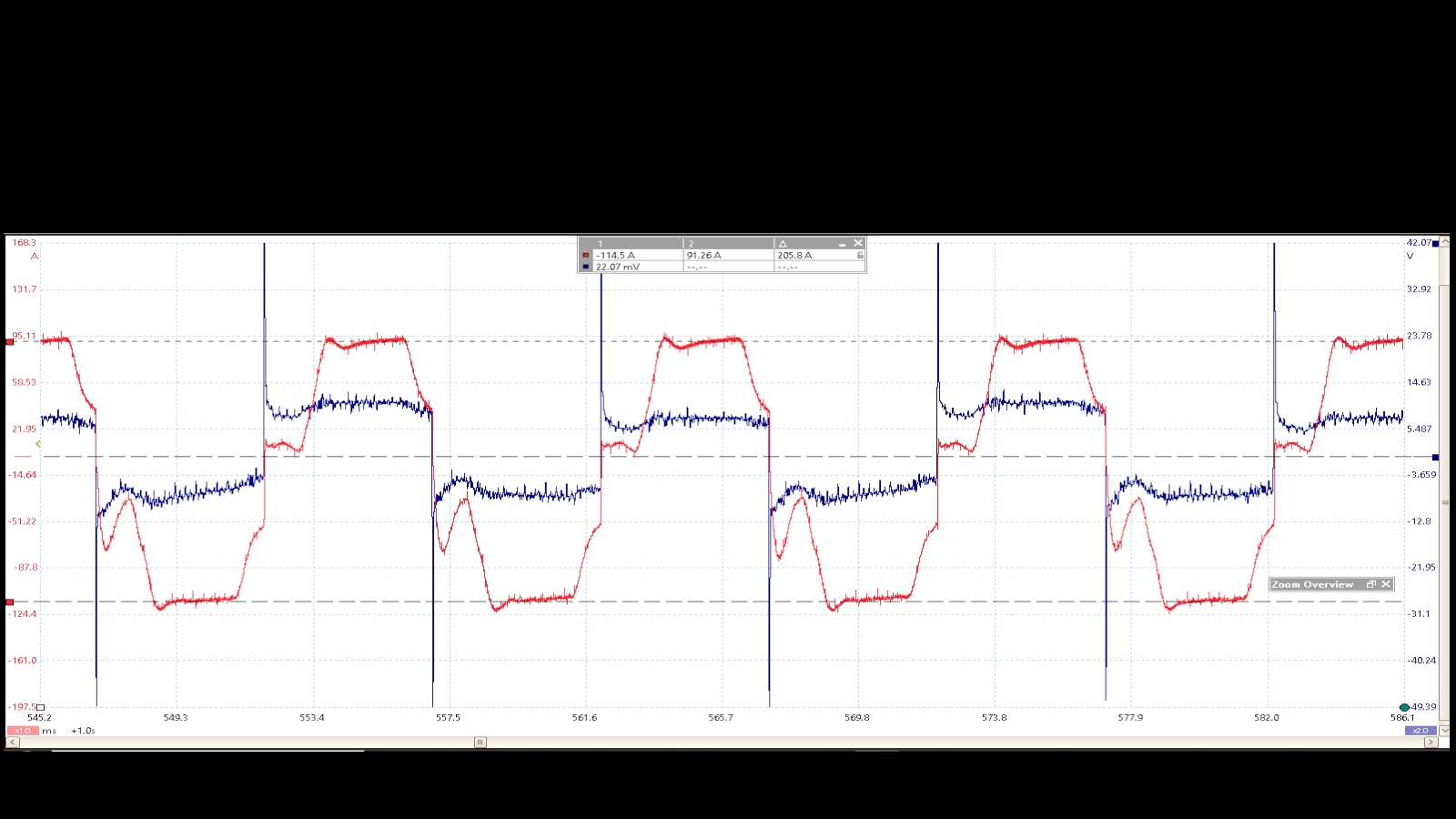Click the 545.2 time axis label
This screenshot has width=1456, height=819.
coord(39,718)
